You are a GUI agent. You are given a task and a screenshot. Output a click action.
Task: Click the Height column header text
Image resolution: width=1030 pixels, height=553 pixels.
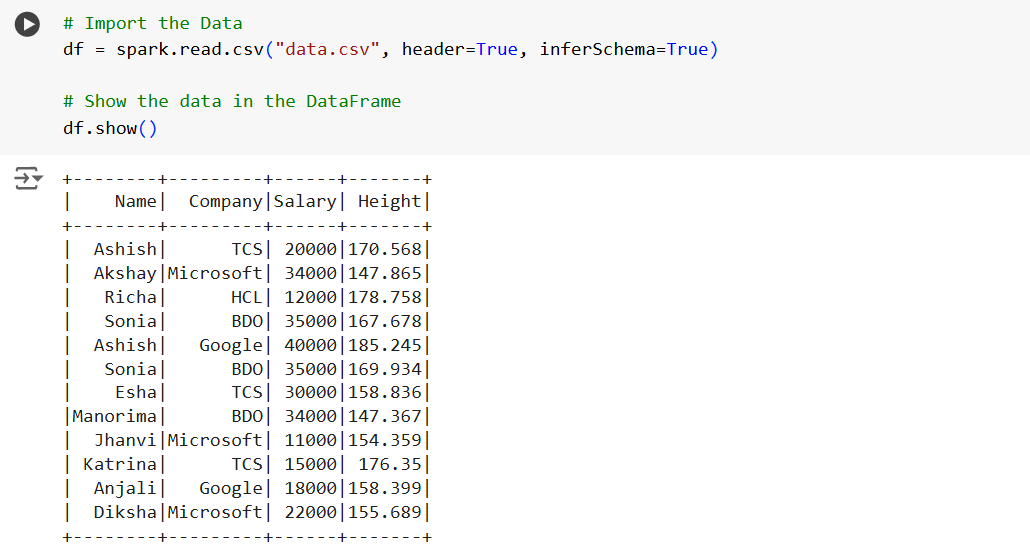389,201
